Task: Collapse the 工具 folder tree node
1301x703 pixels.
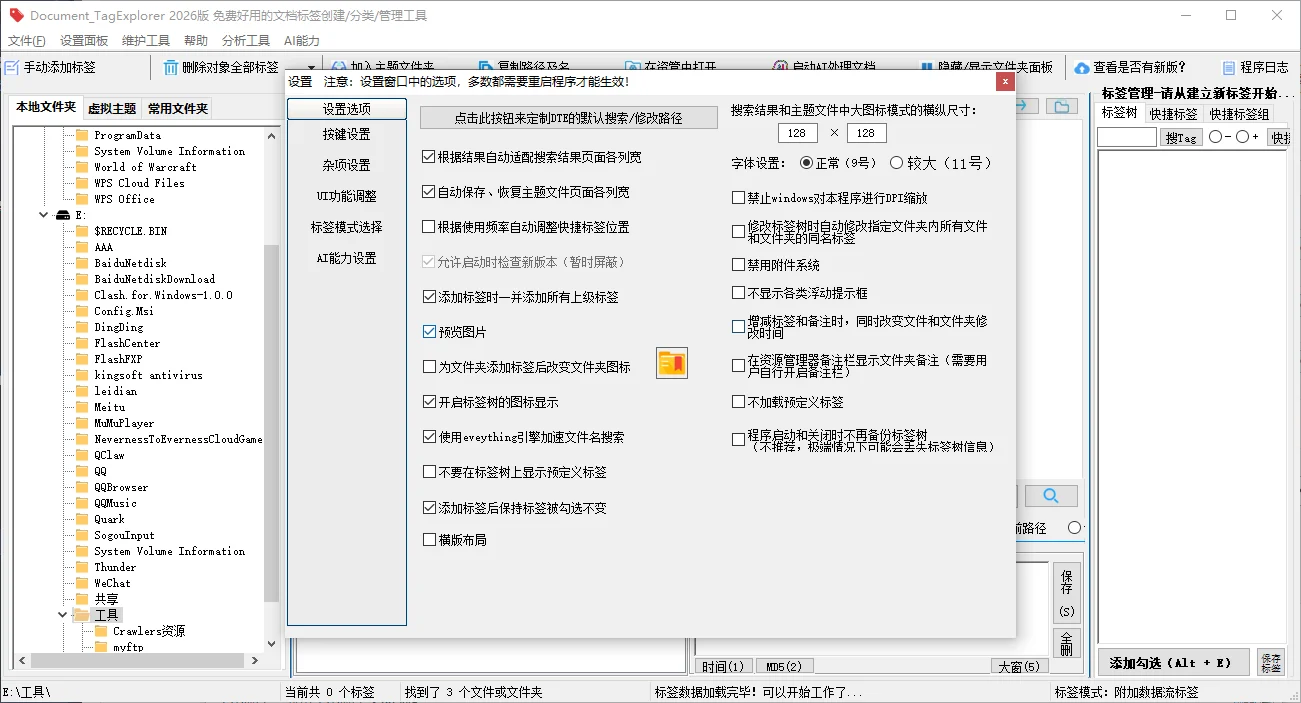Action: pyautogui.click(x=62, y=615)
